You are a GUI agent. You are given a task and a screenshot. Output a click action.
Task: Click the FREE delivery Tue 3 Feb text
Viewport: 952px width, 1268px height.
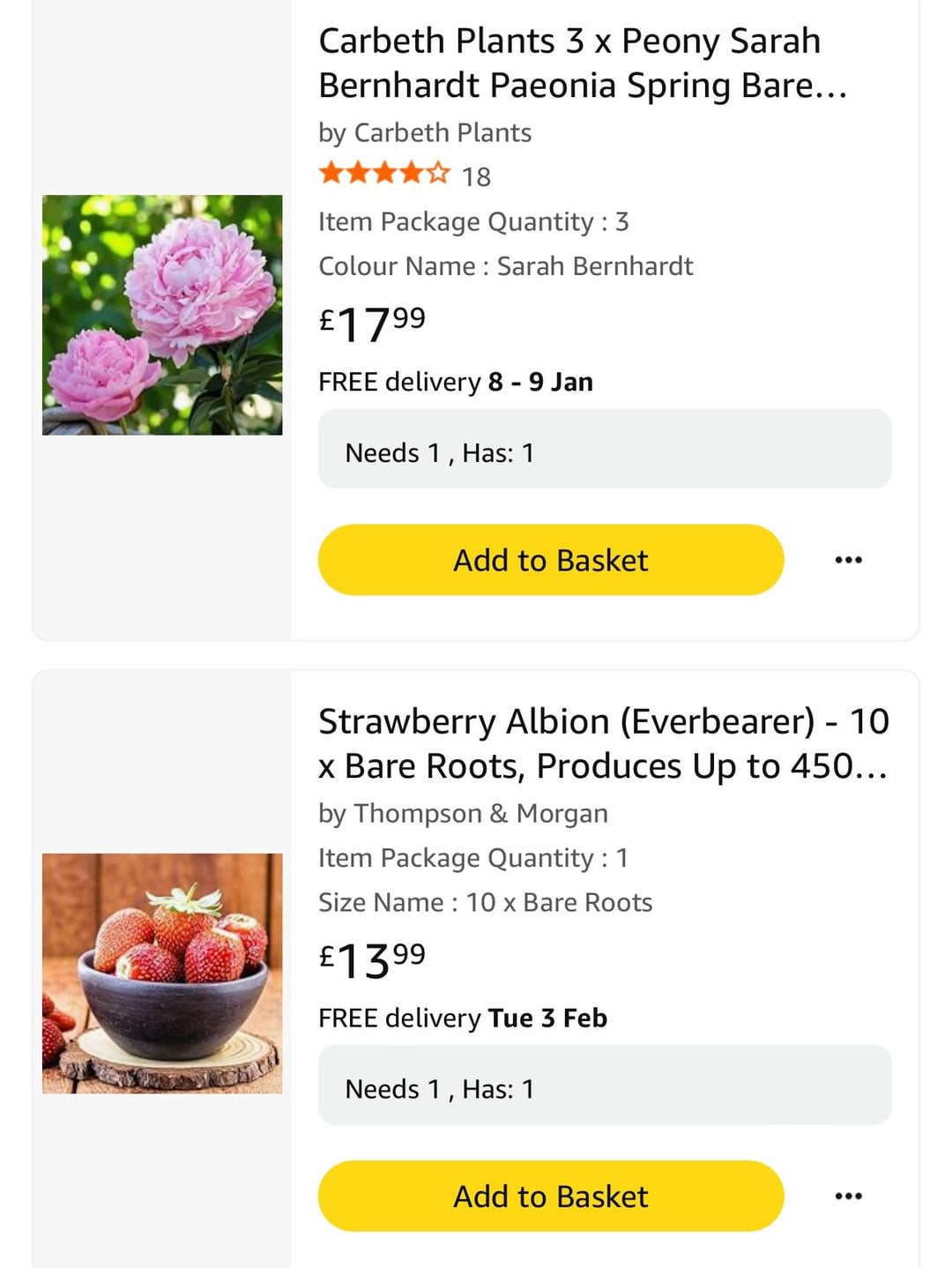point(462,1018)
